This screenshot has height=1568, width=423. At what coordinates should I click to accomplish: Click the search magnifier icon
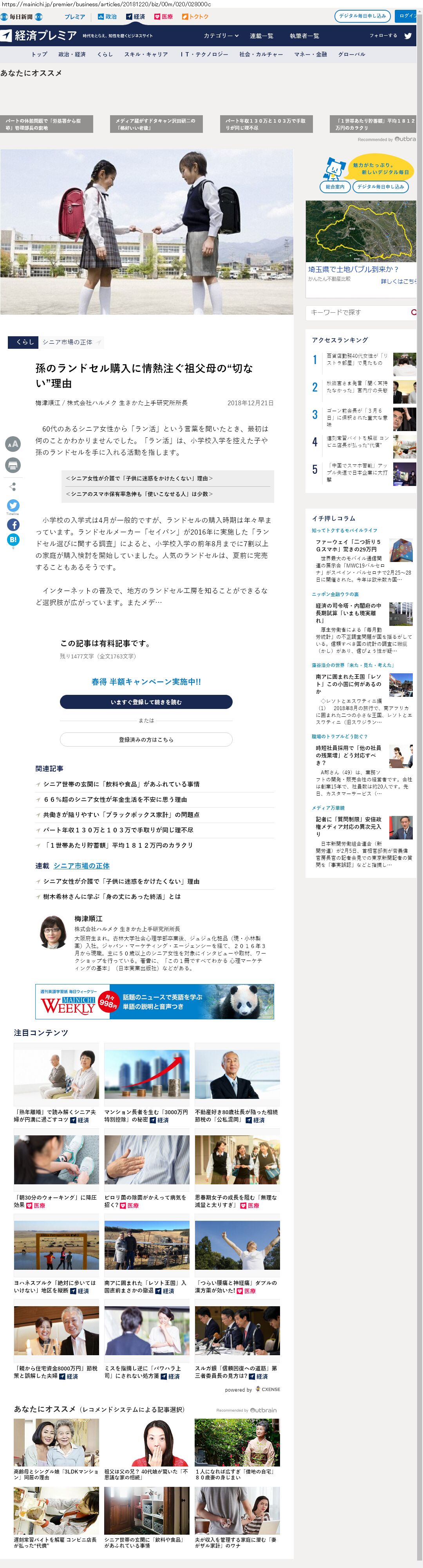414,312
